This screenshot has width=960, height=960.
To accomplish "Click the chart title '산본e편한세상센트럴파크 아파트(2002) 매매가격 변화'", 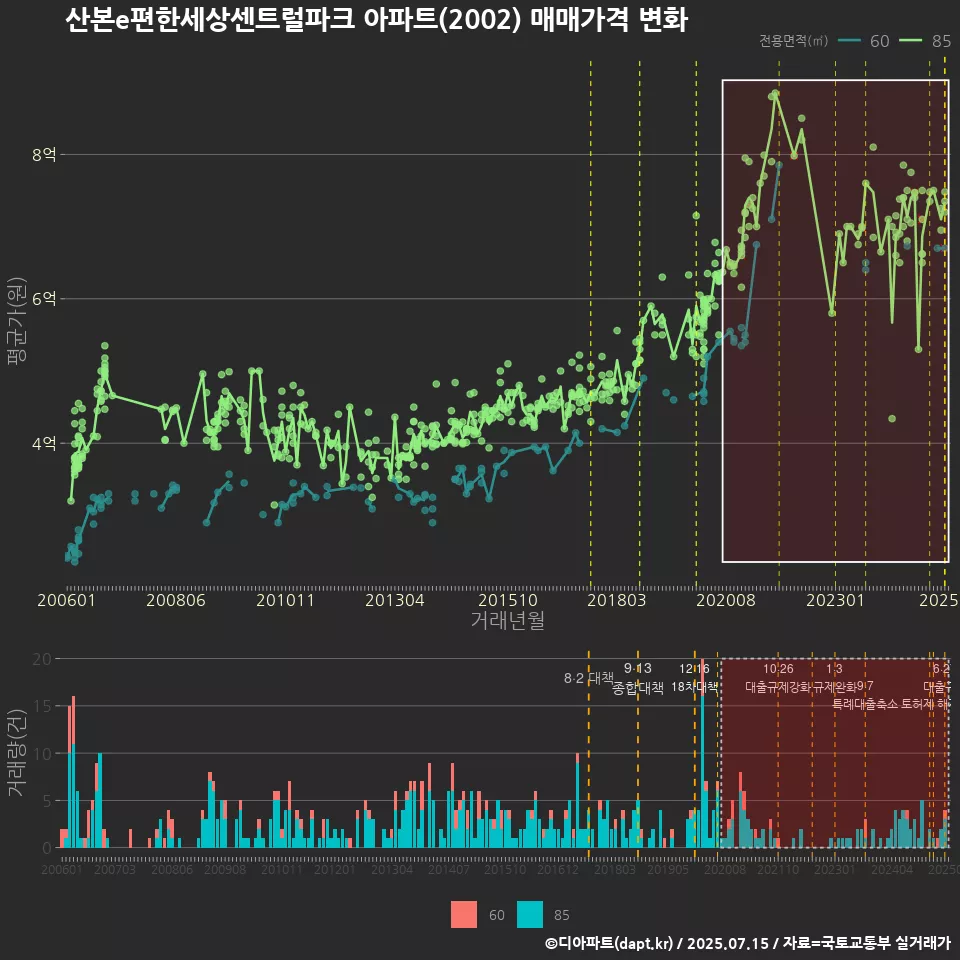I will point(377,19).
